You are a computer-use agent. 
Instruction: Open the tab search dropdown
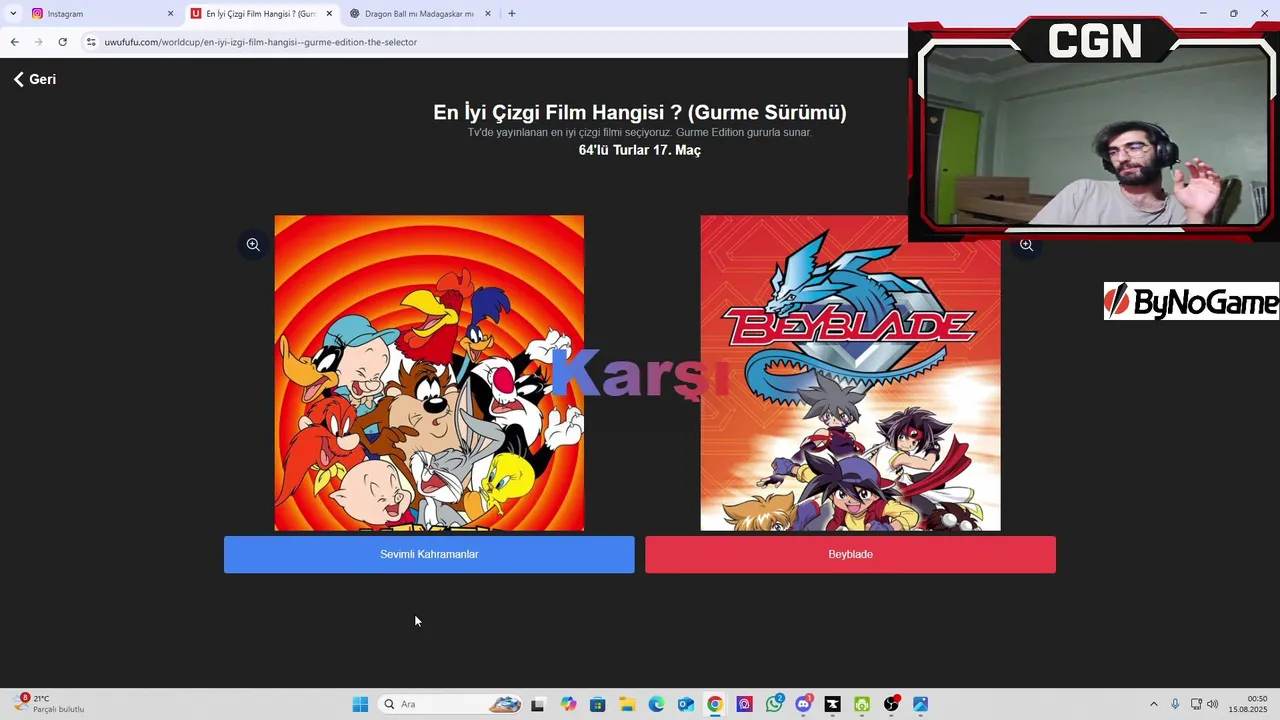[13, 14]
